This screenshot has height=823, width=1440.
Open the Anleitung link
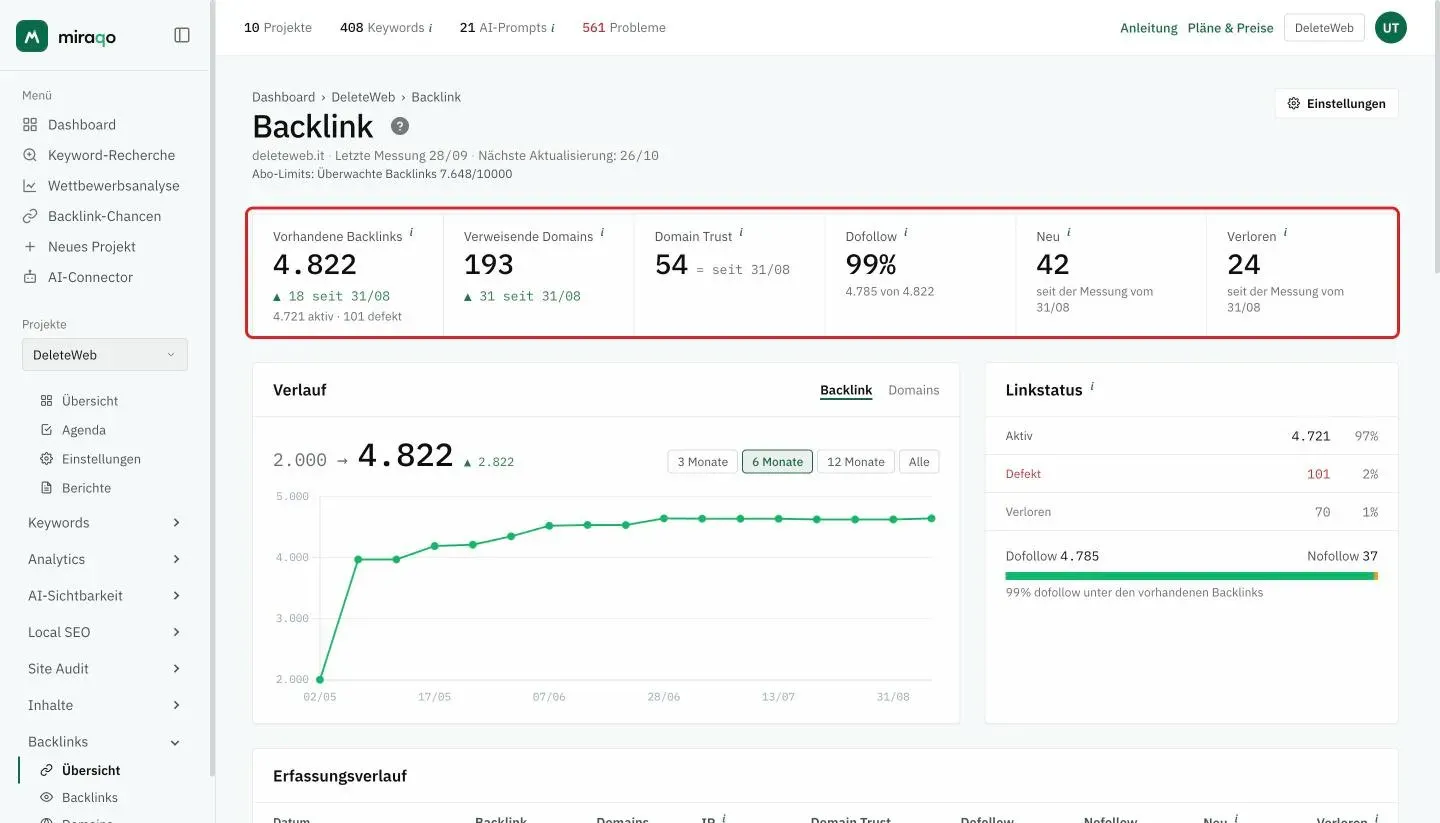coord(1149,28)
